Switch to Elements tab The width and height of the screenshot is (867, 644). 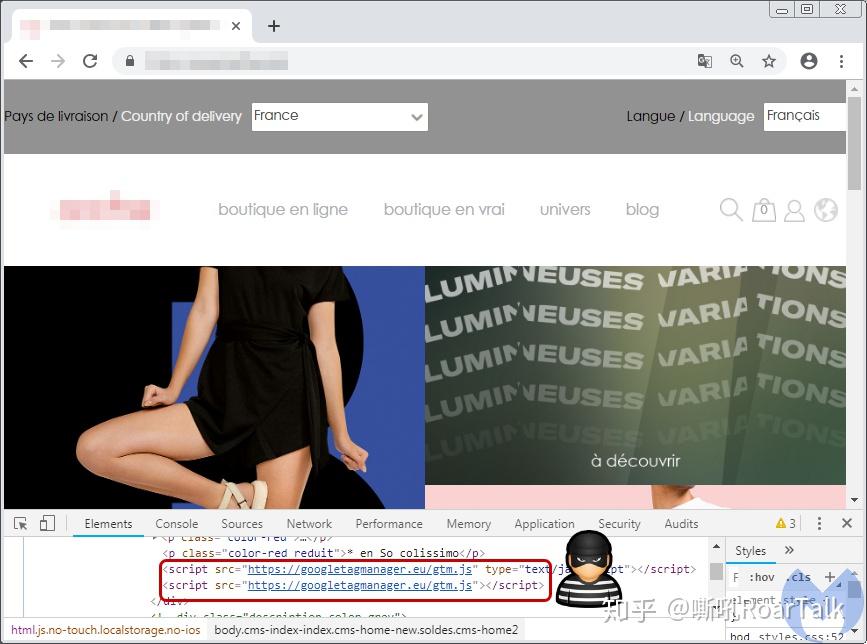click(x=108, y=523)
